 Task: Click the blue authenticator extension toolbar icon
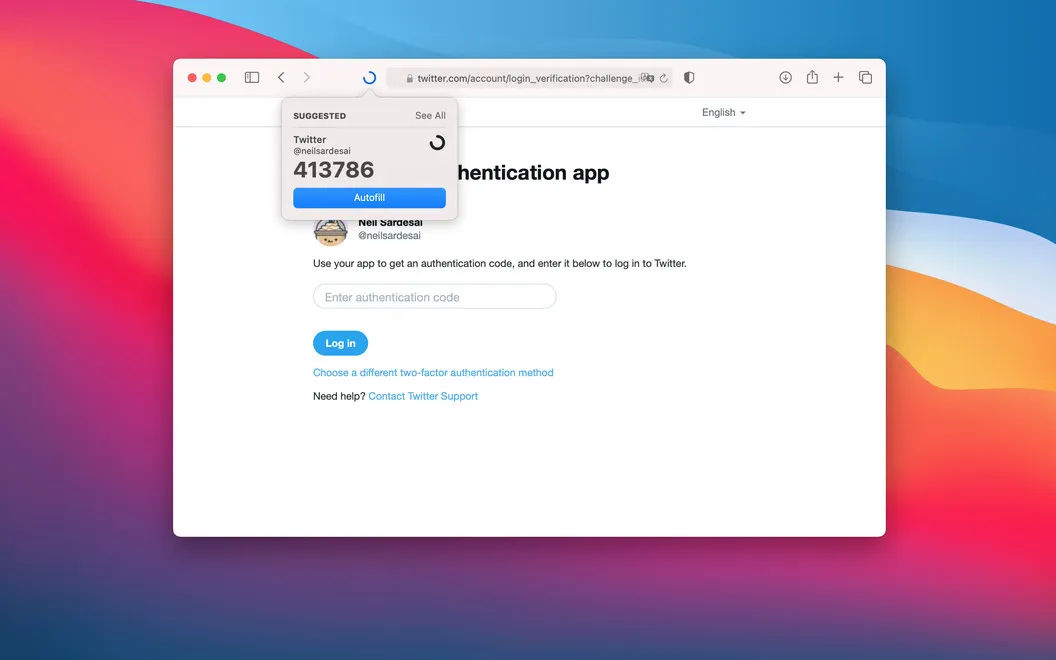pyautogui.click(x=369, y=77)
